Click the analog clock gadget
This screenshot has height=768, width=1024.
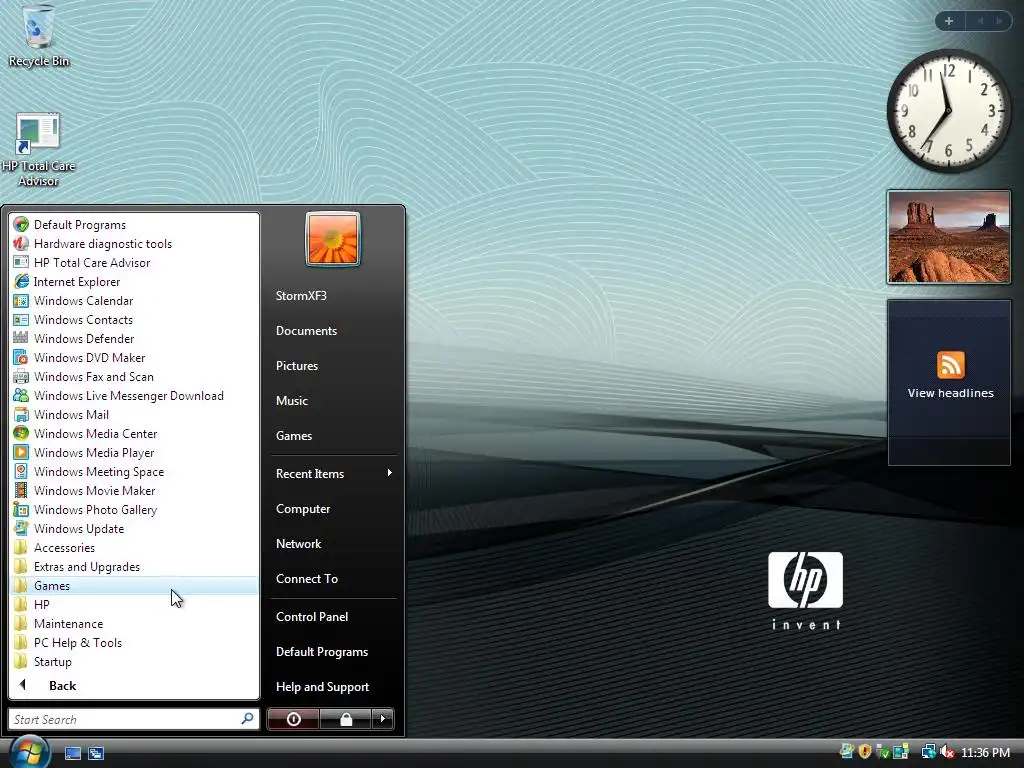[x=948, y=111]
